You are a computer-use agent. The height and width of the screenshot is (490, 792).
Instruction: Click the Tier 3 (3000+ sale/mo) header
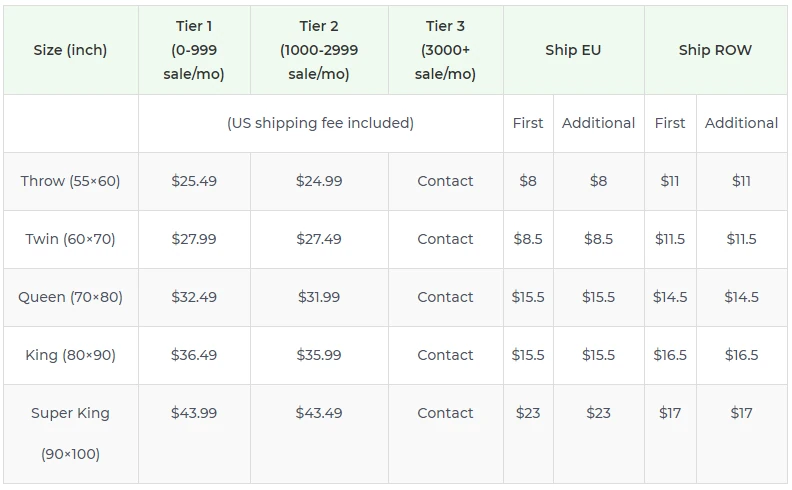[445, 50]
